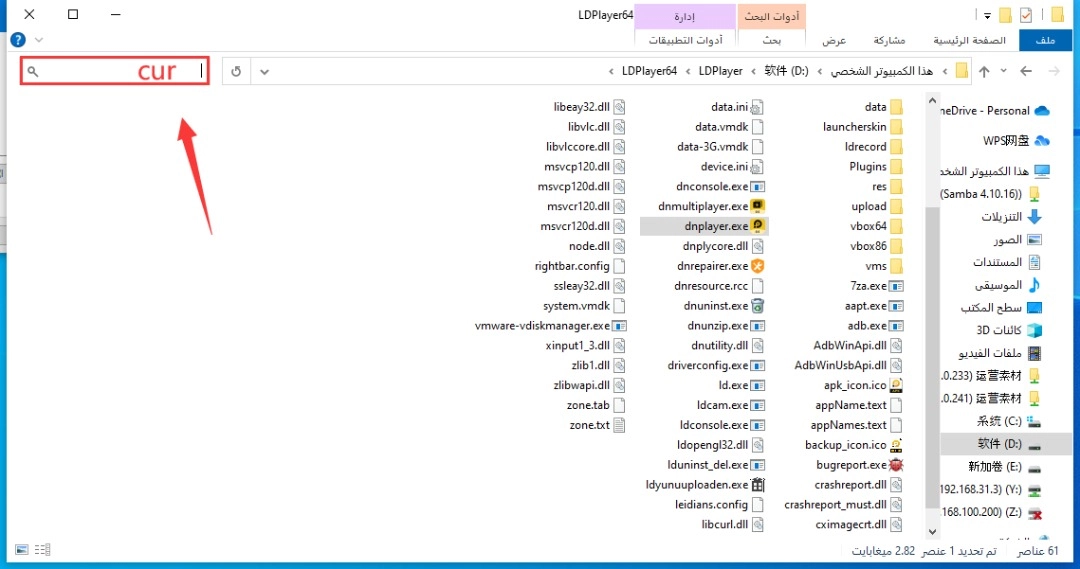Click the adb.exe file icon
The height and width of the screenshot is (569, 1080).
pyautogui.click(x=896, y=326)
